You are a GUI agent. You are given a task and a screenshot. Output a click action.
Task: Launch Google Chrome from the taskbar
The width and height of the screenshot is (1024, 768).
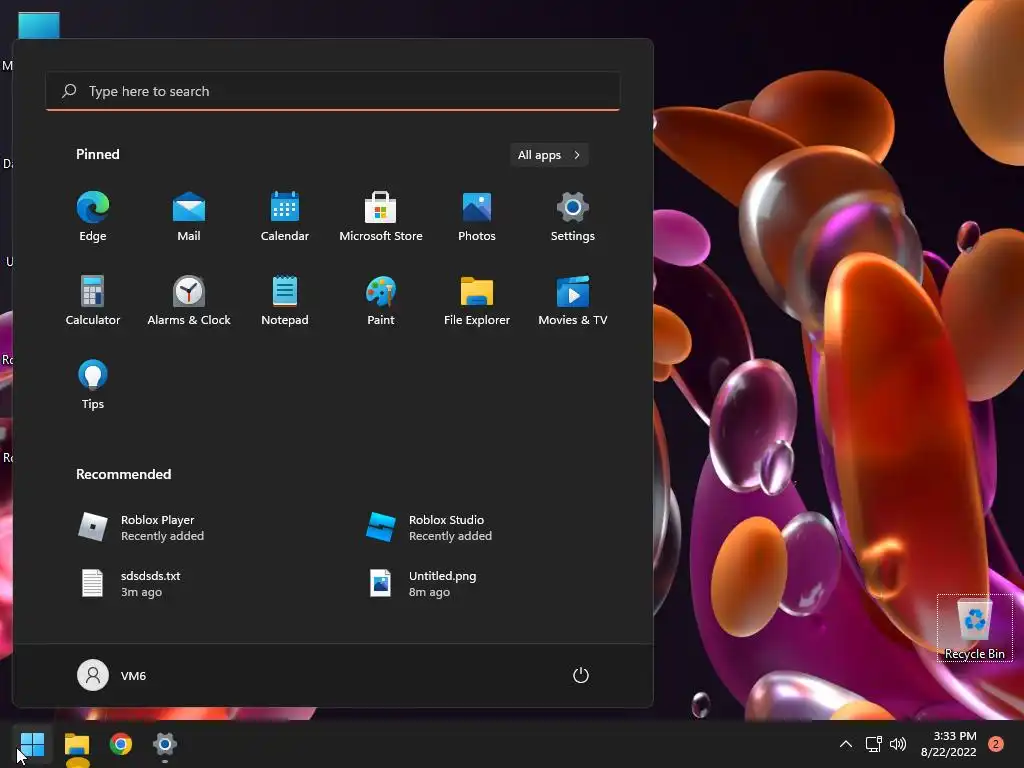[x=121, y=744]
